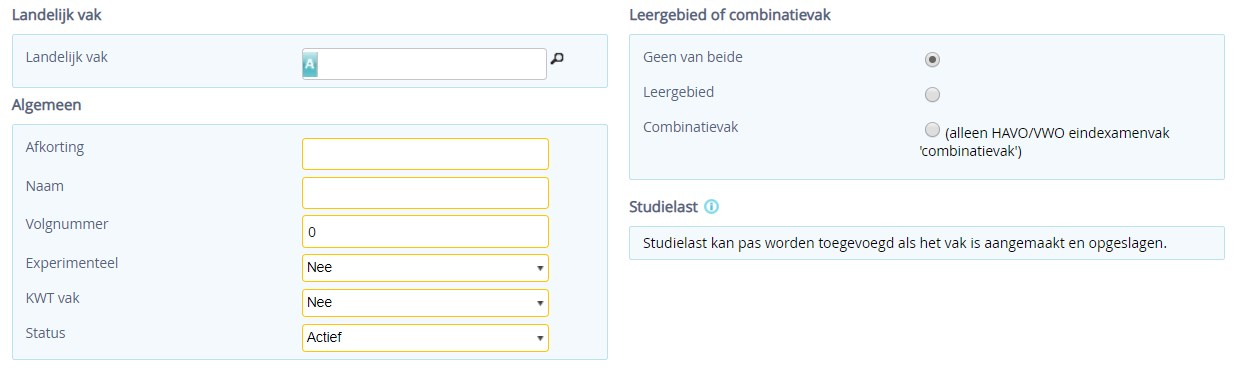Select the Geen van beide radio button

pyautogui.click(x=932, y=59)
